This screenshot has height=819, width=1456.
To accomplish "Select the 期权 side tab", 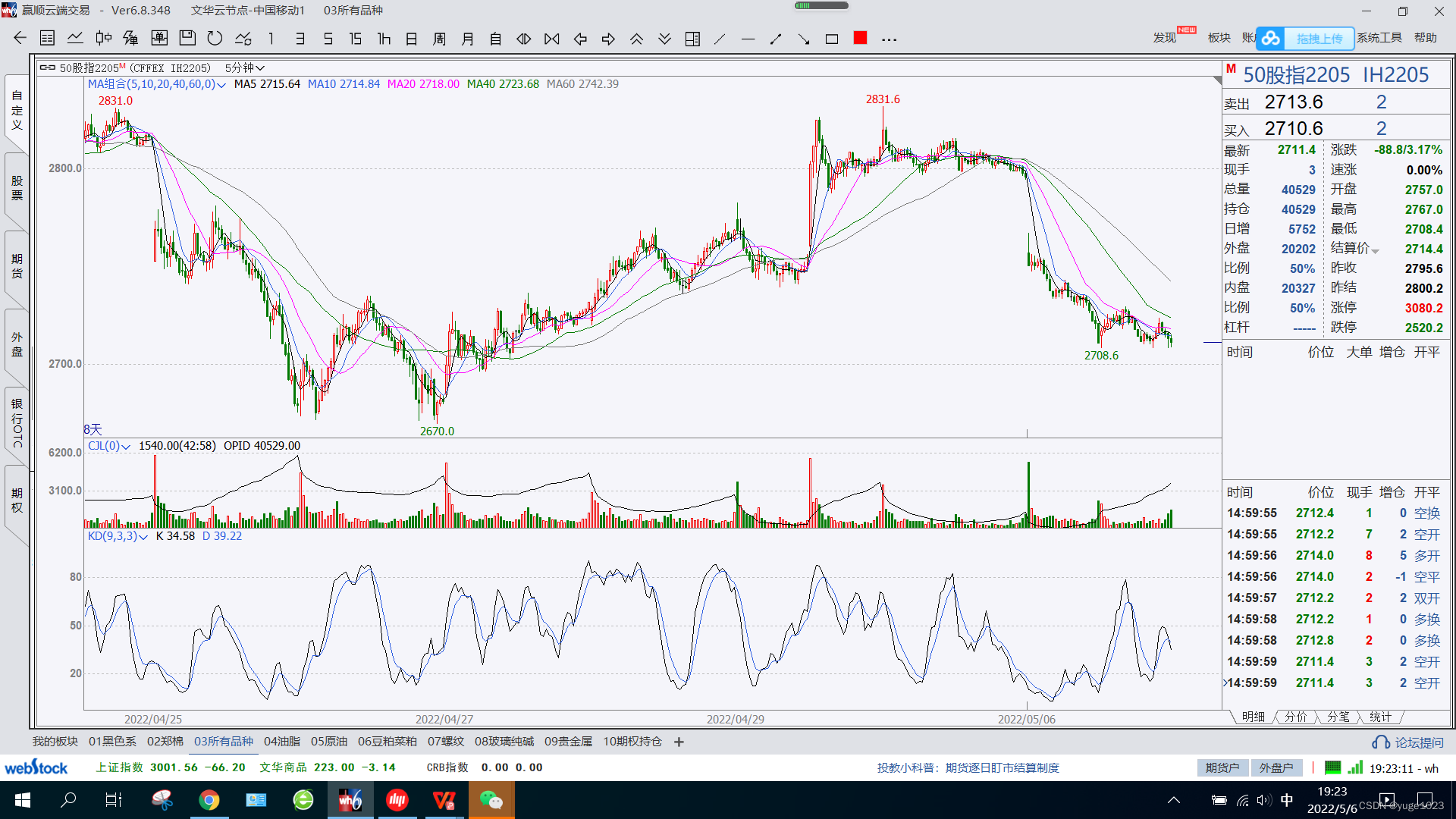I will tap(17, 500).
